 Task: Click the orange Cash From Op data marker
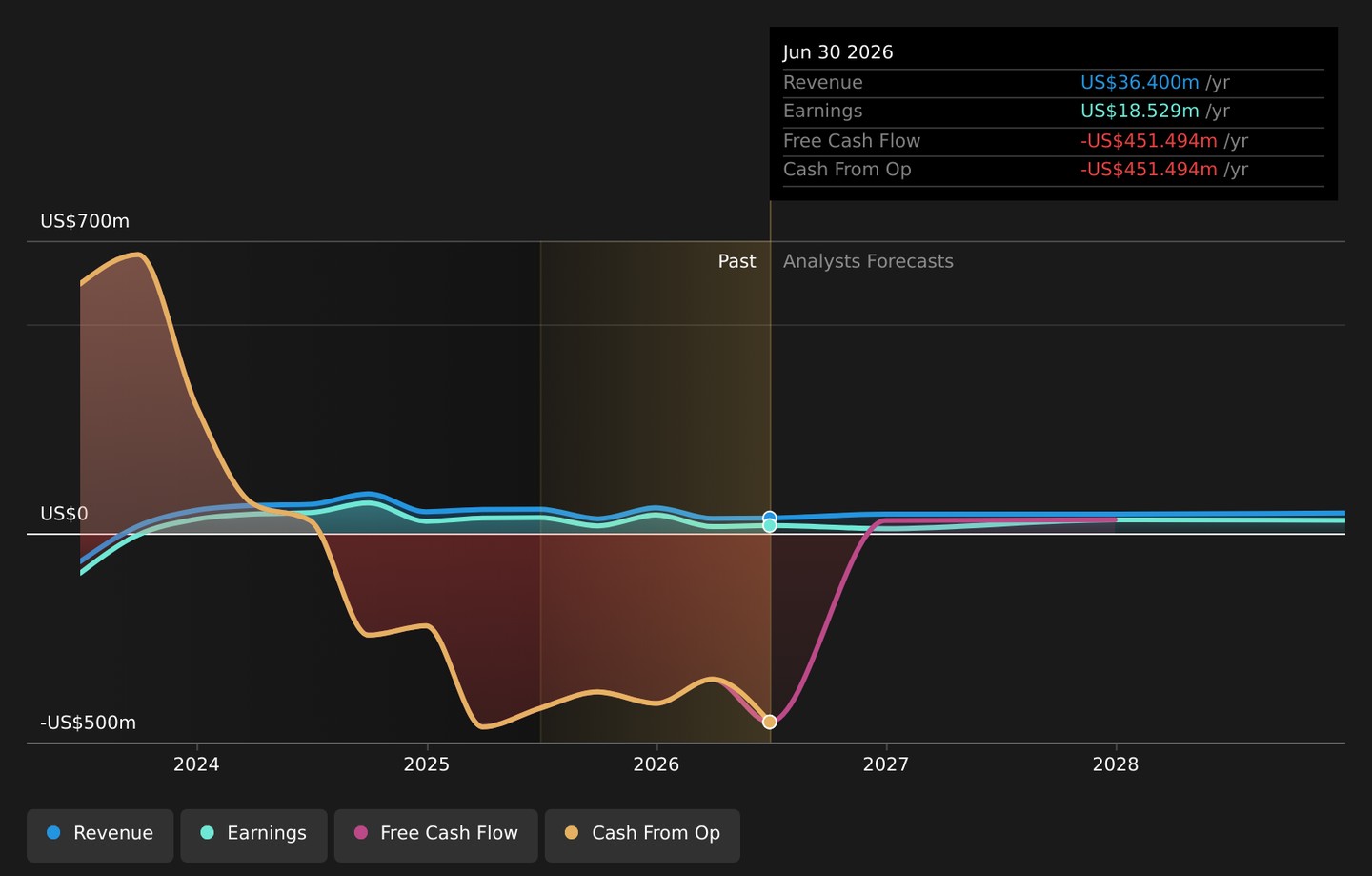tap(770, 722)
